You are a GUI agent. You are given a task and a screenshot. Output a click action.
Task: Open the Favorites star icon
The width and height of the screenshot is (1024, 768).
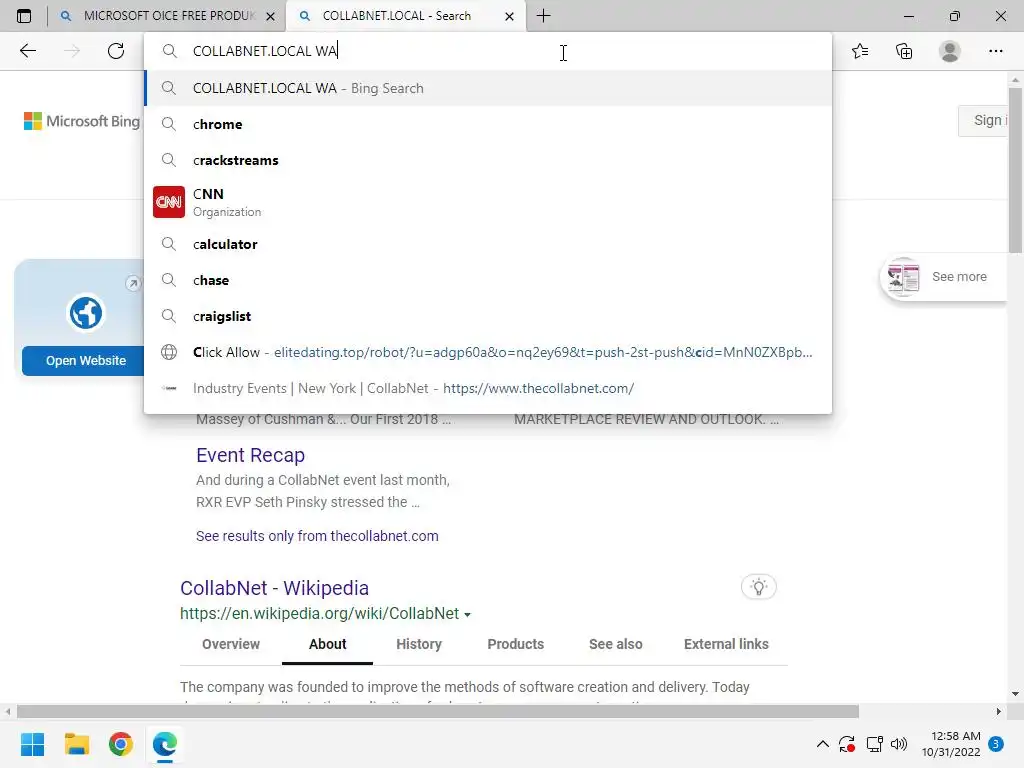[x=860, y=51]
